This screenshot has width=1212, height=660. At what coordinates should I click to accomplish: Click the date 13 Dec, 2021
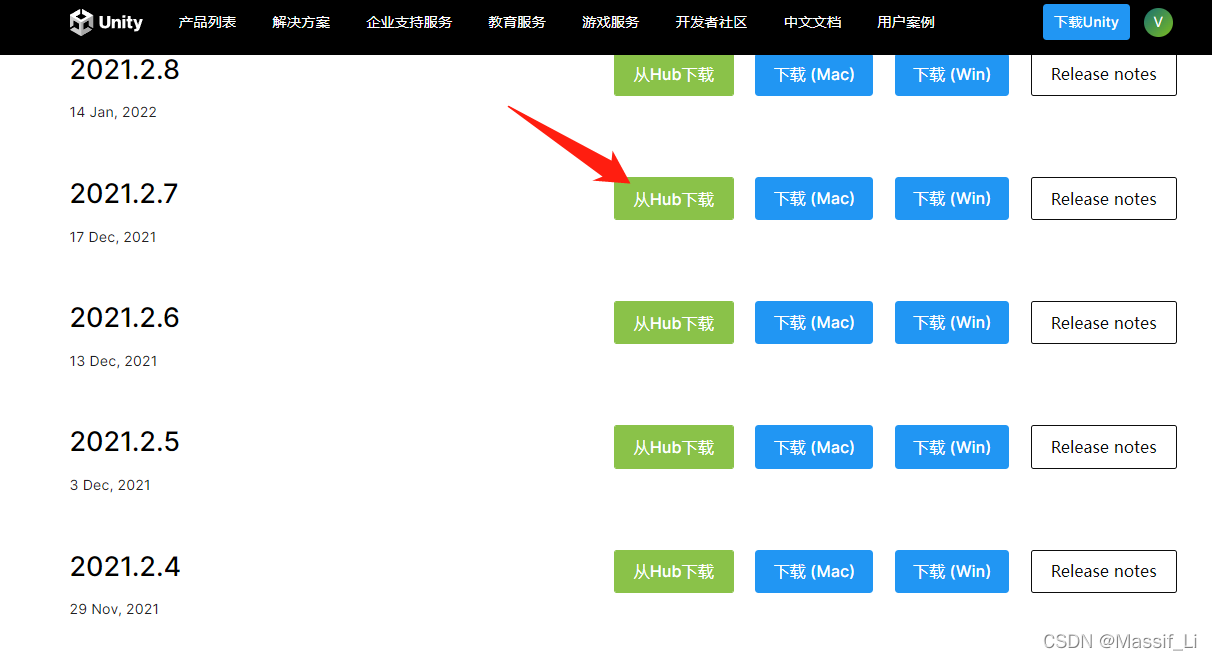[114, 361]
